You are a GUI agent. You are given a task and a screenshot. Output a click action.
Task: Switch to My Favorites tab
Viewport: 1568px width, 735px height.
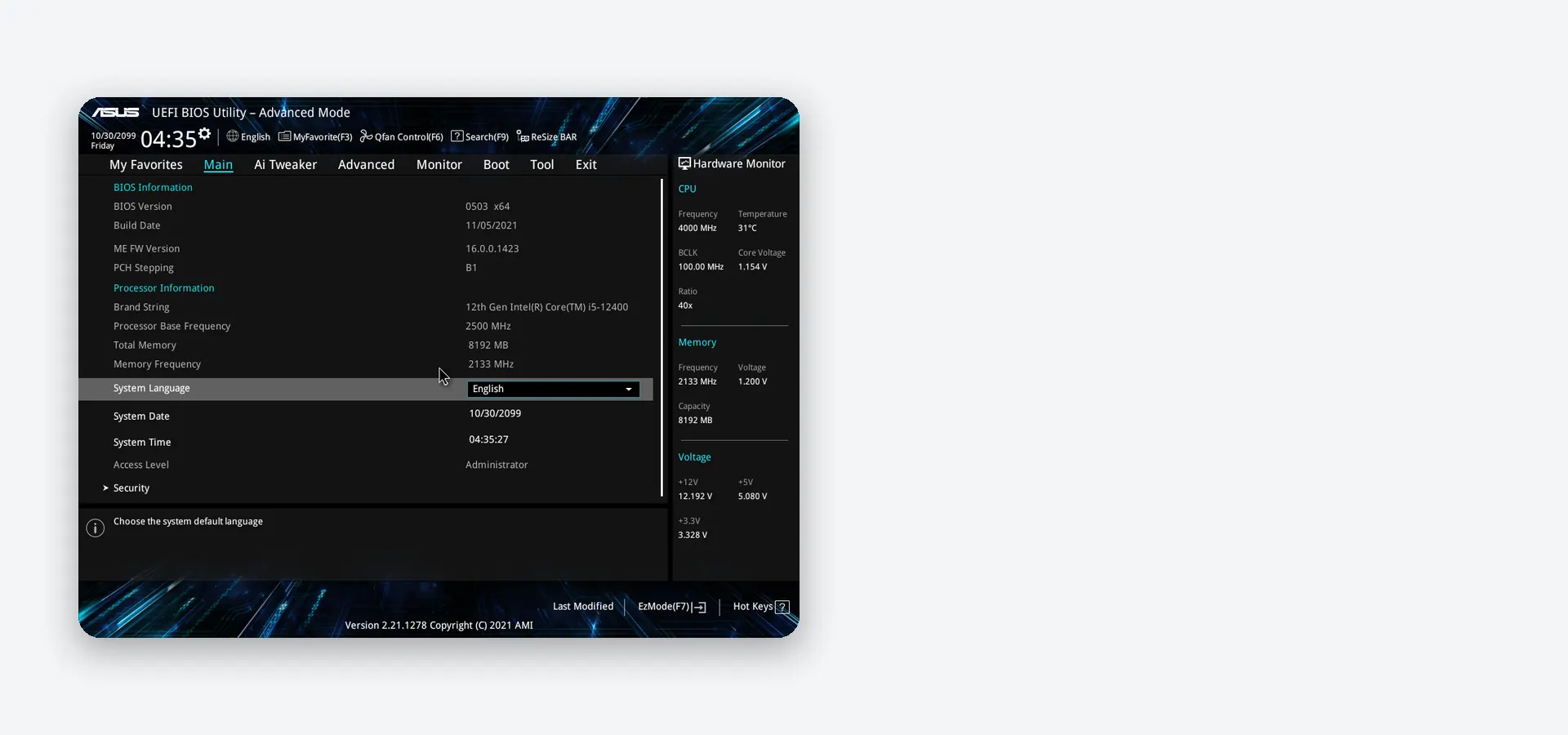click(146, 165)
